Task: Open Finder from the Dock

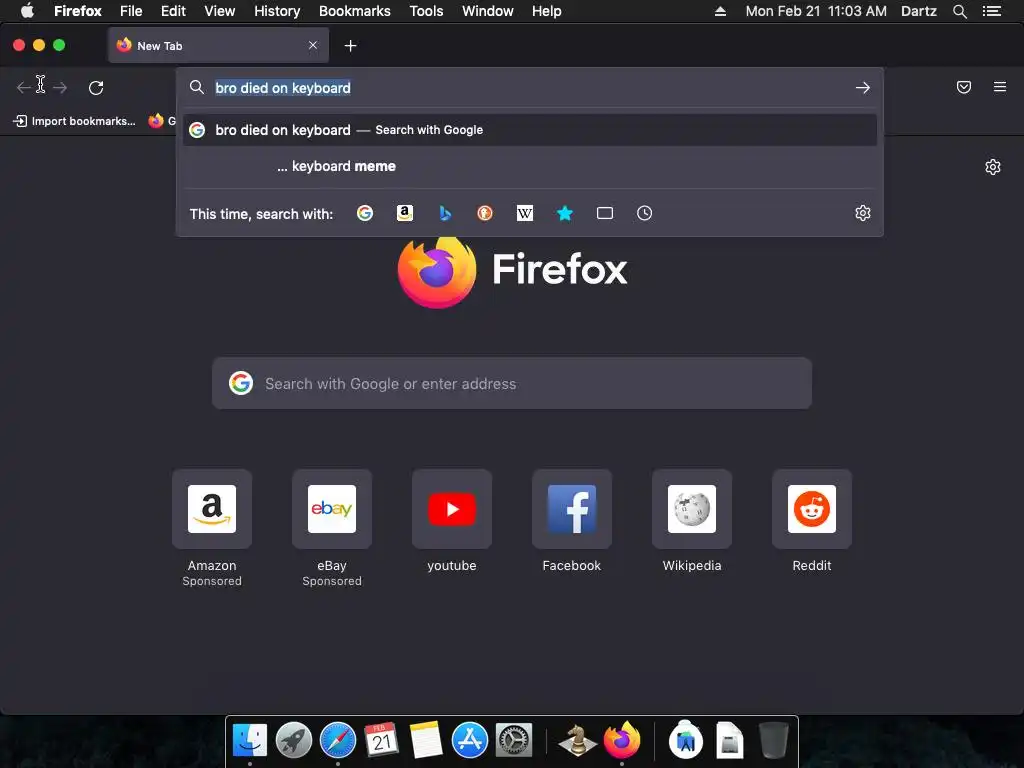Action: pos(250,741)
